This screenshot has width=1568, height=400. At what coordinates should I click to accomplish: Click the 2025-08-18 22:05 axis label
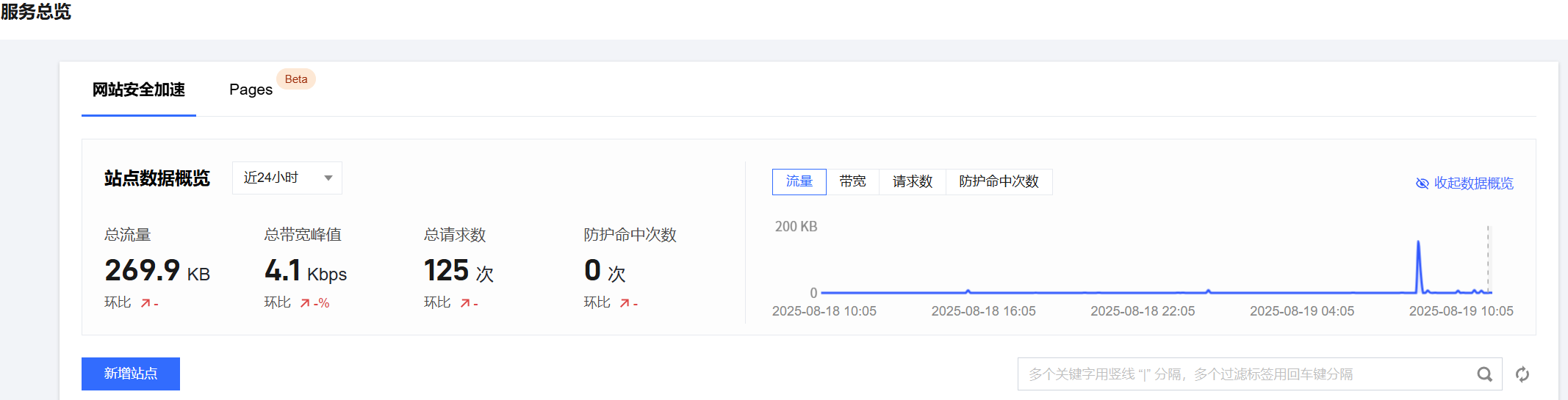point(1143,311)
